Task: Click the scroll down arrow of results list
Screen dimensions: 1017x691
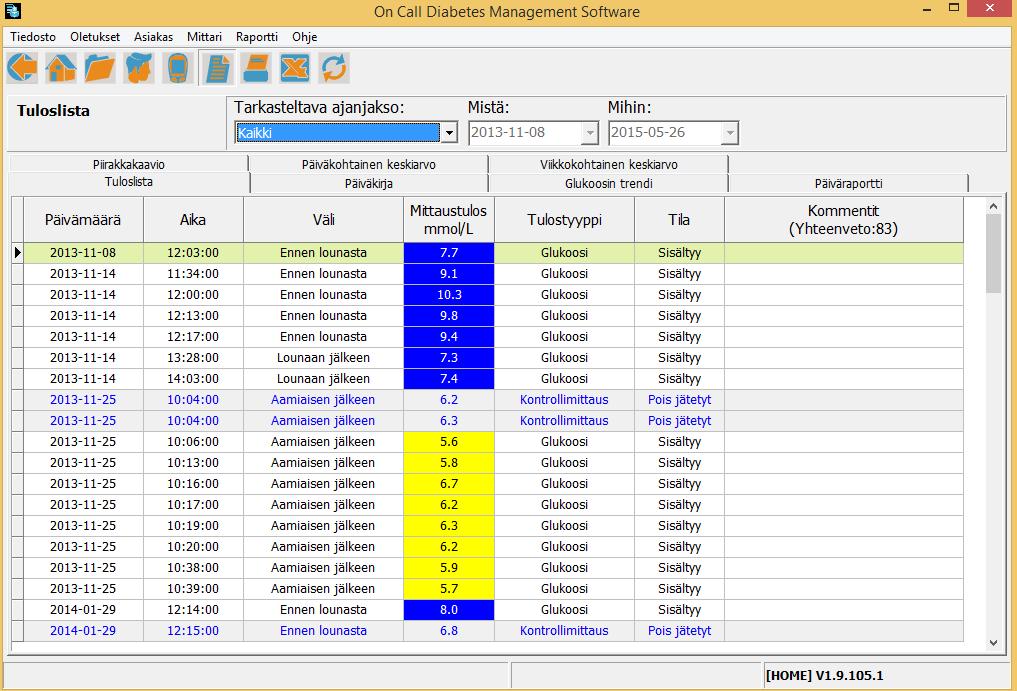Action: tap(993, 642)
